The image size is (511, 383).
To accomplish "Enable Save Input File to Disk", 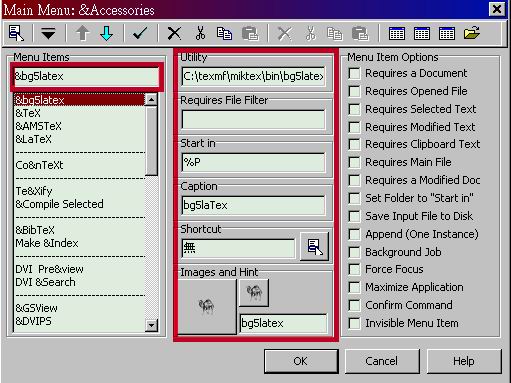I will [354, 216].
